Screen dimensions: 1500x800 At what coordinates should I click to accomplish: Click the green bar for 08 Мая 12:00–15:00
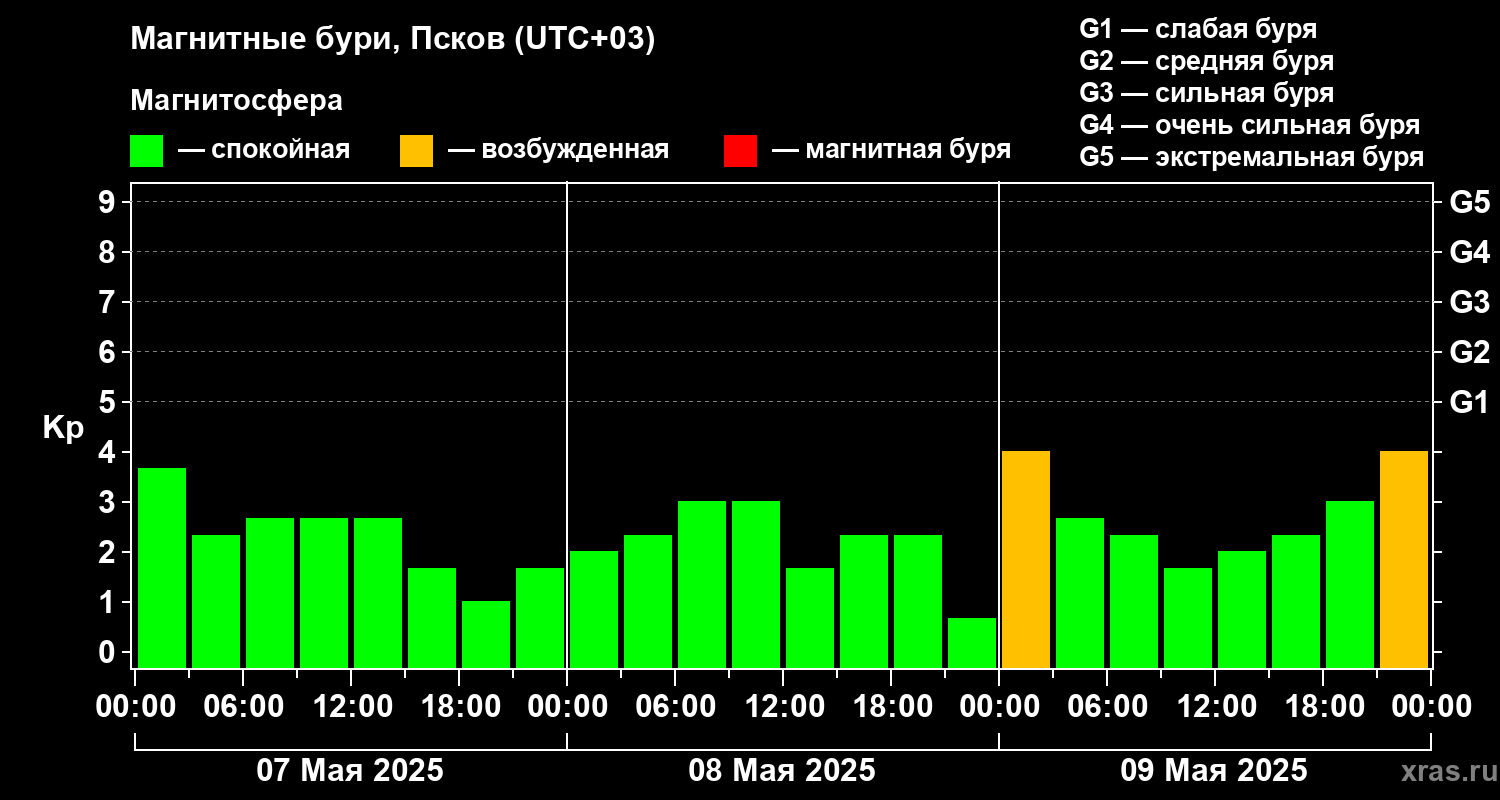point(810,618)
